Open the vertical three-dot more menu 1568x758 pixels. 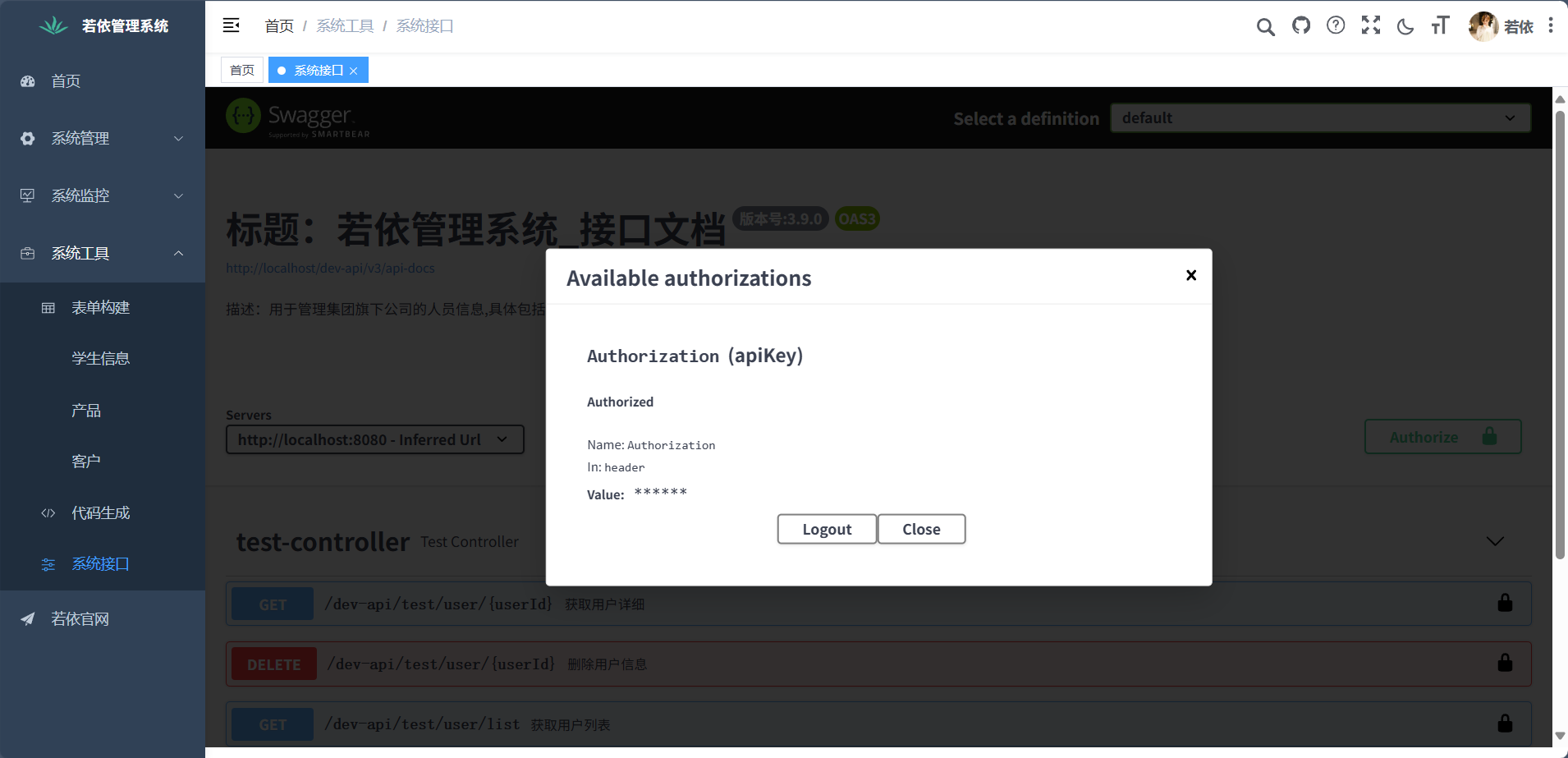pyautogui.click(x=1551, y=25)
